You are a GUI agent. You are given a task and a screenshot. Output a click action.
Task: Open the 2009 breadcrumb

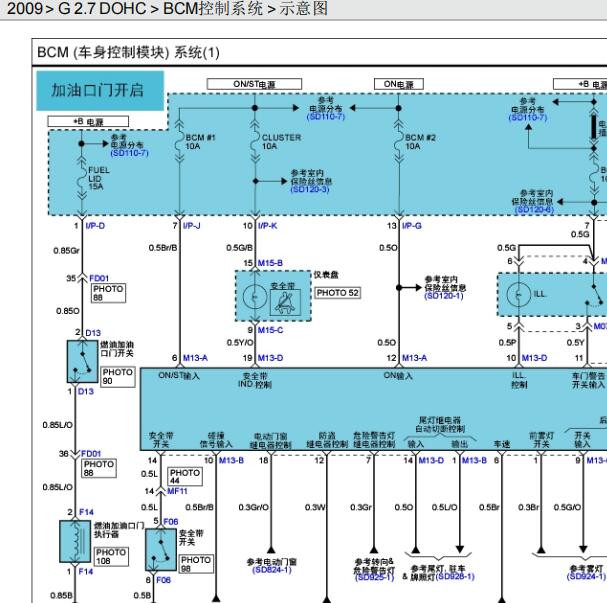pos(25,9)
